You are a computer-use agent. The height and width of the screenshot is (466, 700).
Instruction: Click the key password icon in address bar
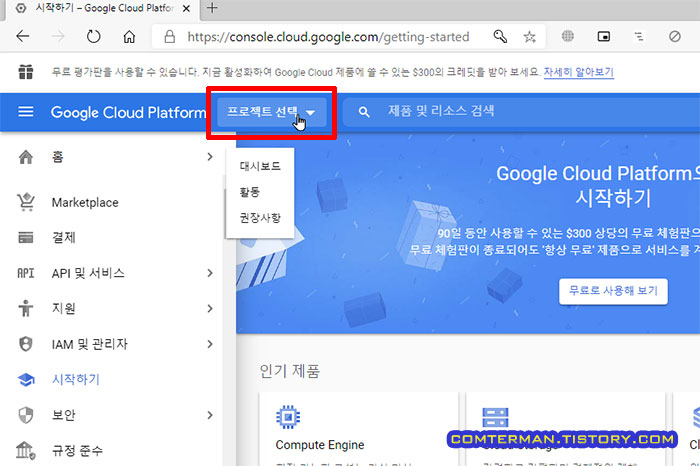pyautogui.click(x=500, y=36)
